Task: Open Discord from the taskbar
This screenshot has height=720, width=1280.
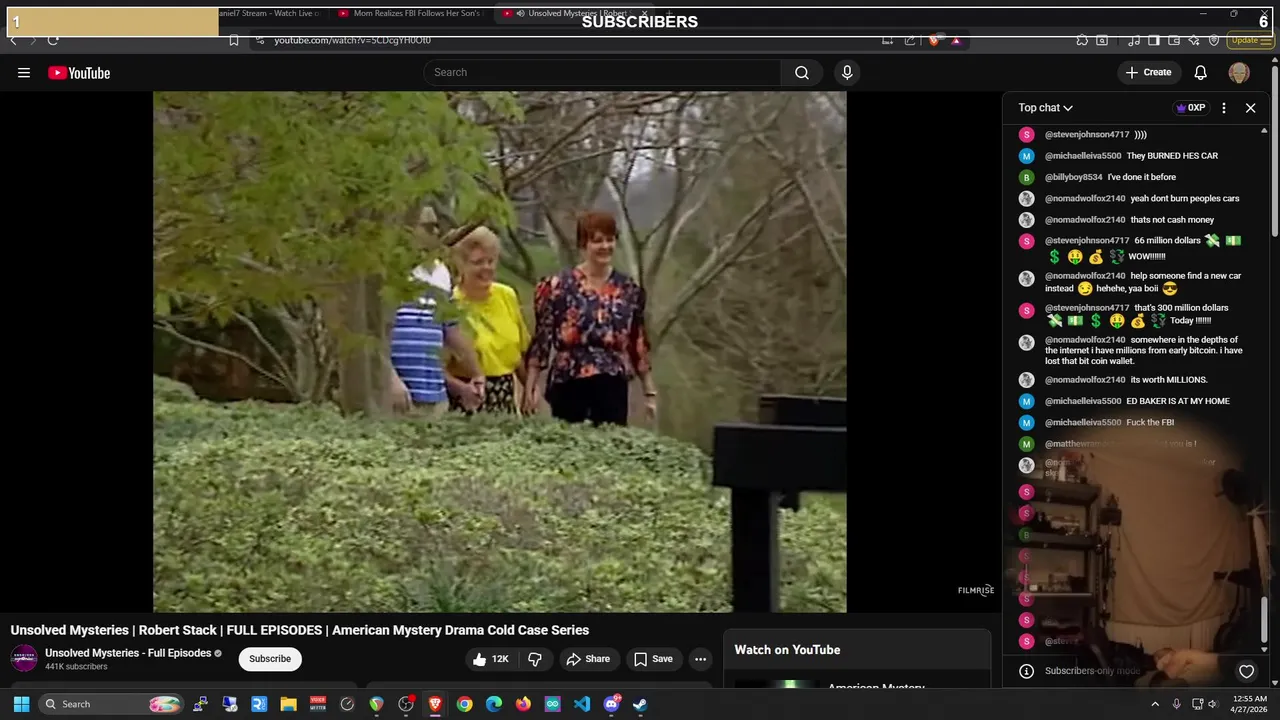Action: coord(611,704)
